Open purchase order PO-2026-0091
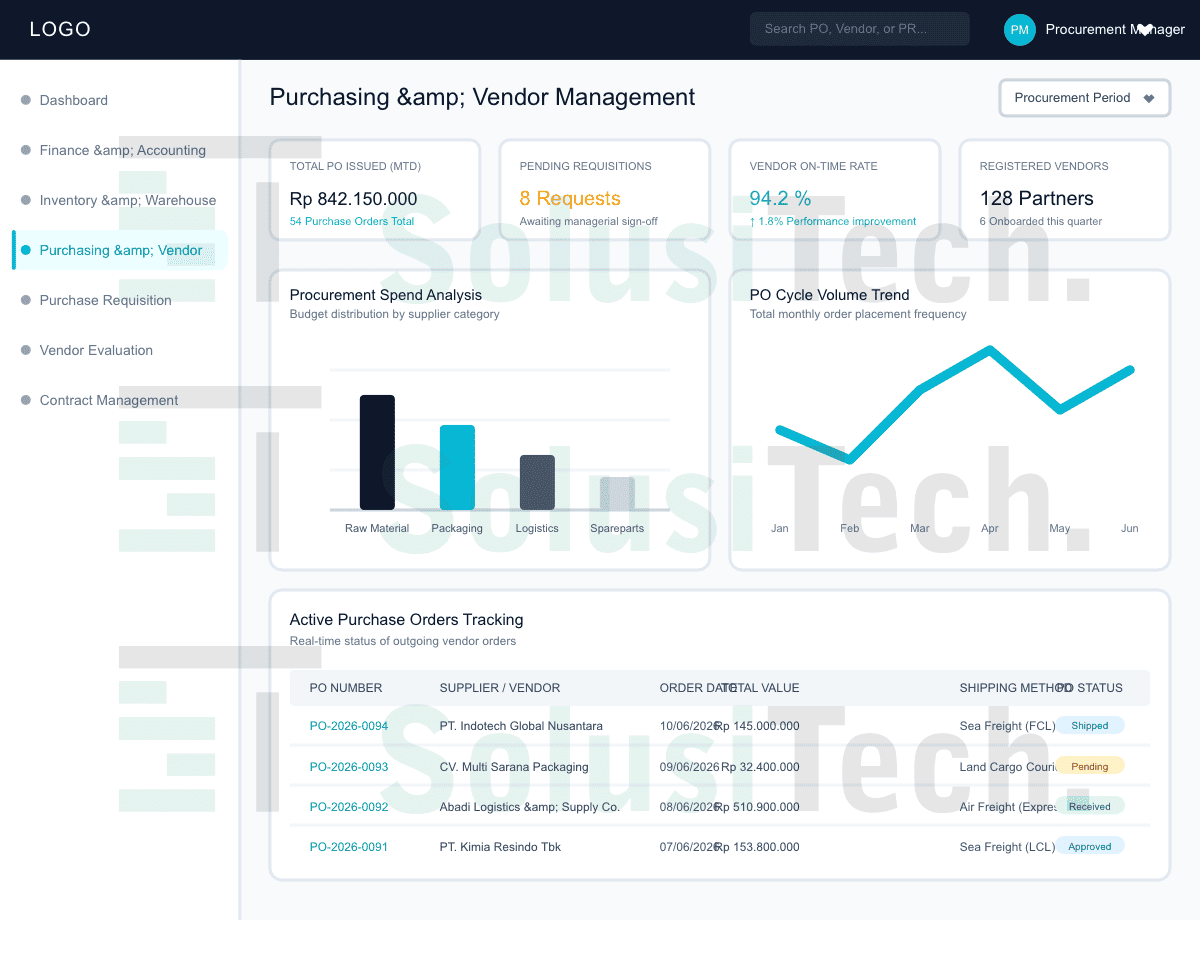Screen dimensions: 1200x960 (349, 847)
